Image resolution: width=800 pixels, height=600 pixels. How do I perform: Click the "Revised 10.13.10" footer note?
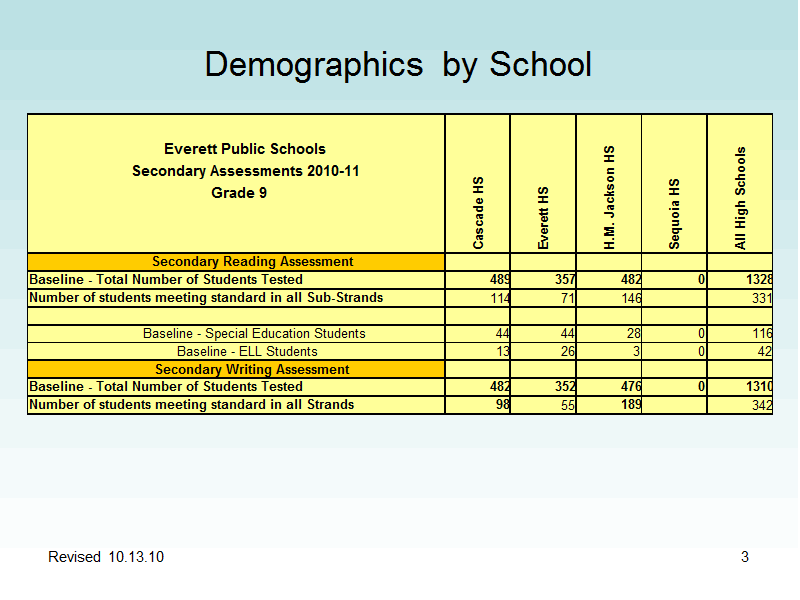tap(106, 557)
